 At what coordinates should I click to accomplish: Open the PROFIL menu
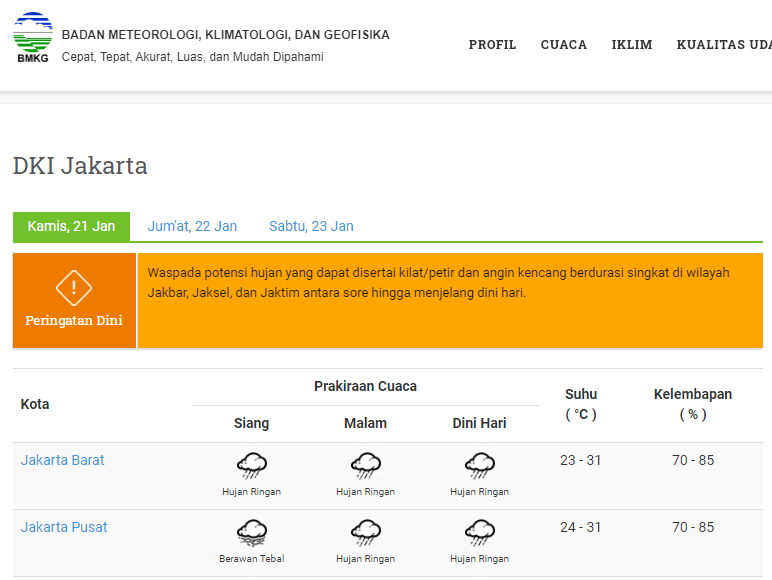coord(492,45)
